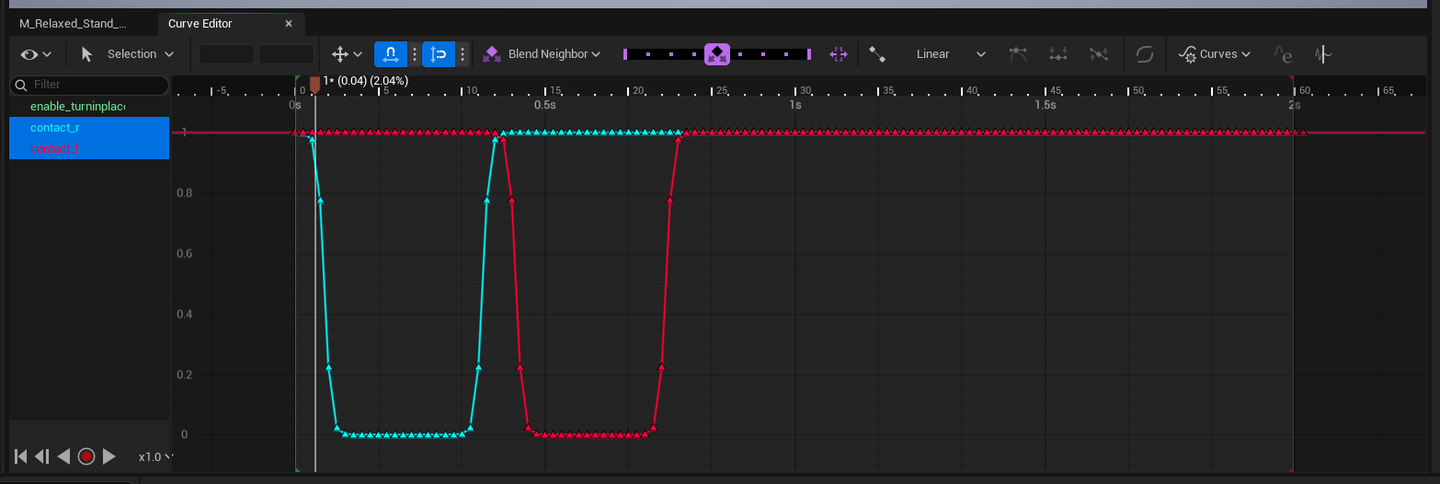Open value snapping options dots menu

pyautogui.click(x=463, y=54)
